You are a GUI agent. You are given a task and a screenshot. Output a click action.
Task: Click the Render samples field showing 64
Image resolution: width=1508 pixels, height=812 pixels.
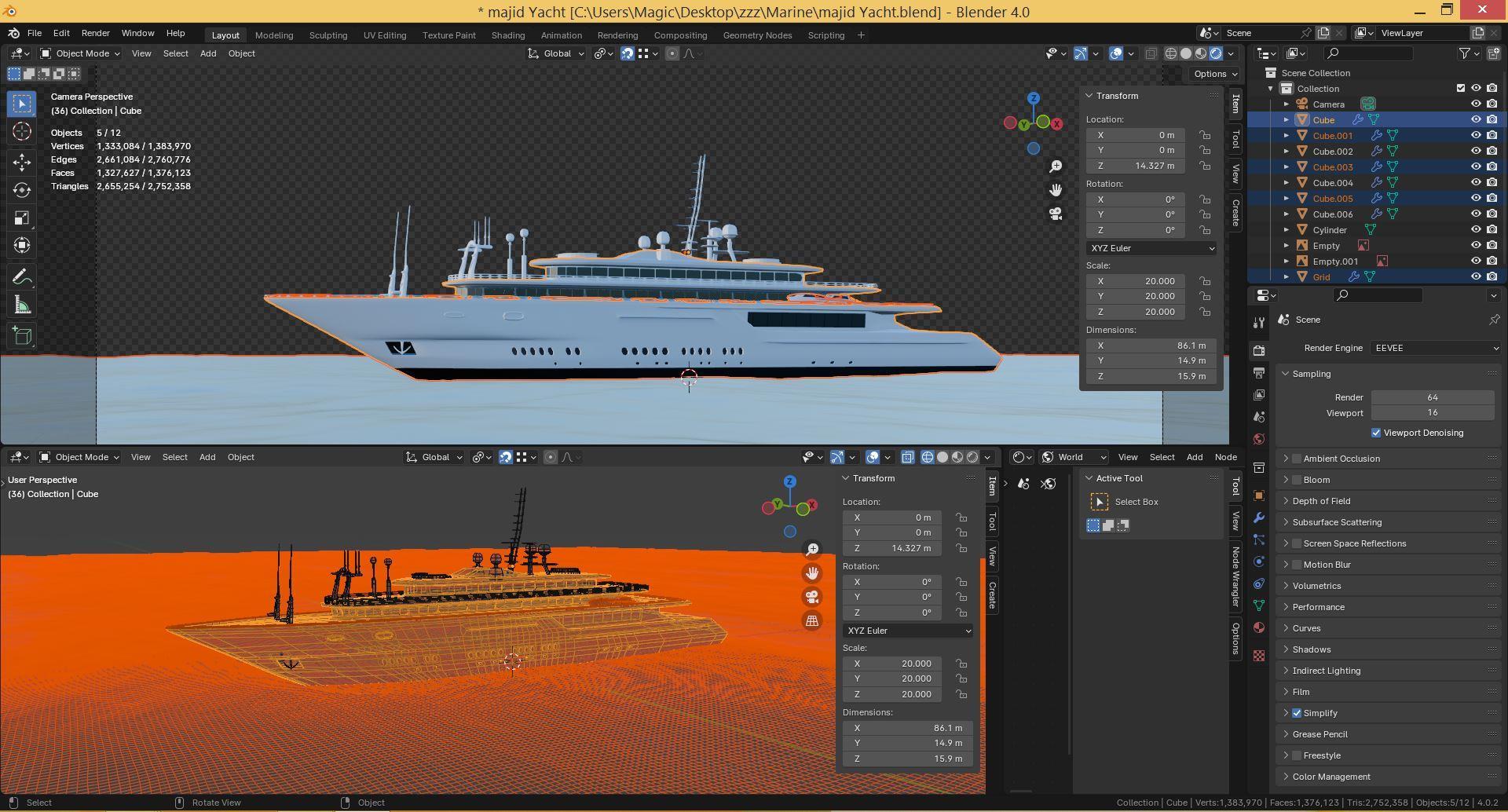(1433, 397)
